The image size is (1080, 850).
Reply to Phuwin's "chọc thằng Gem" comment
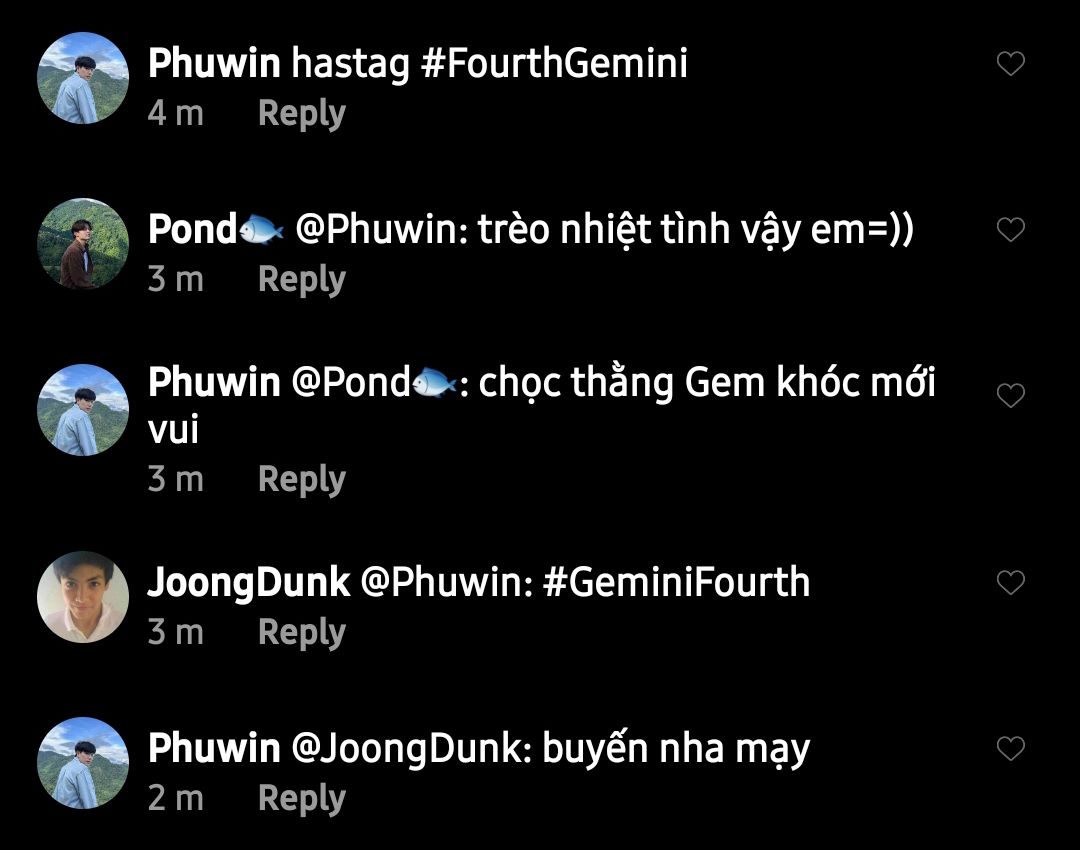click(x=301, y=480)
